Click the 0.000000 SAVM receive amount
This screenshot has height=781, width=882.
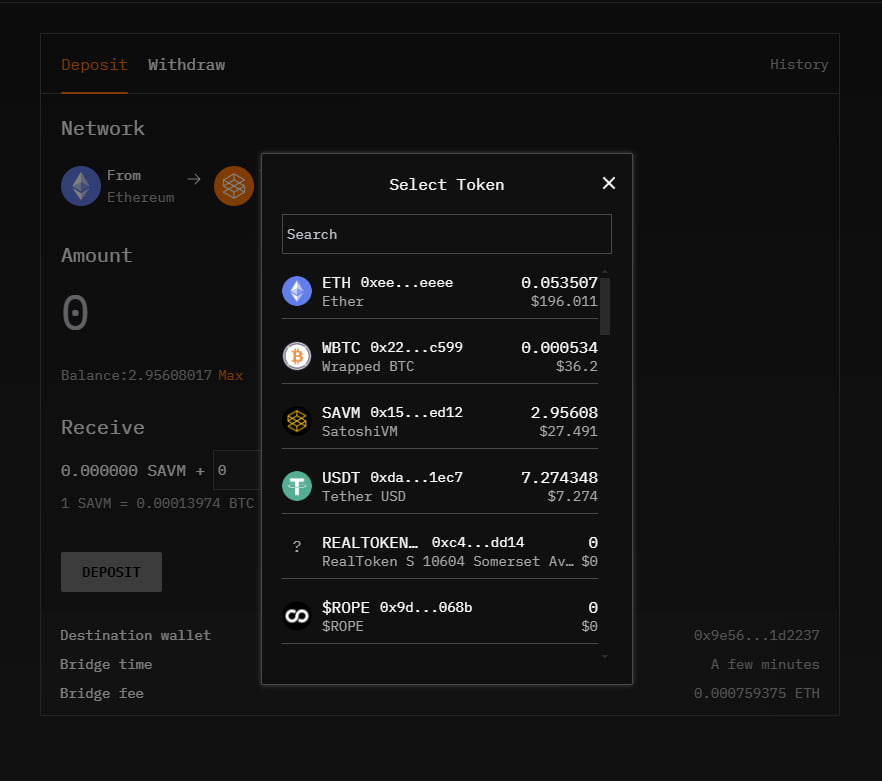(123, 470)
